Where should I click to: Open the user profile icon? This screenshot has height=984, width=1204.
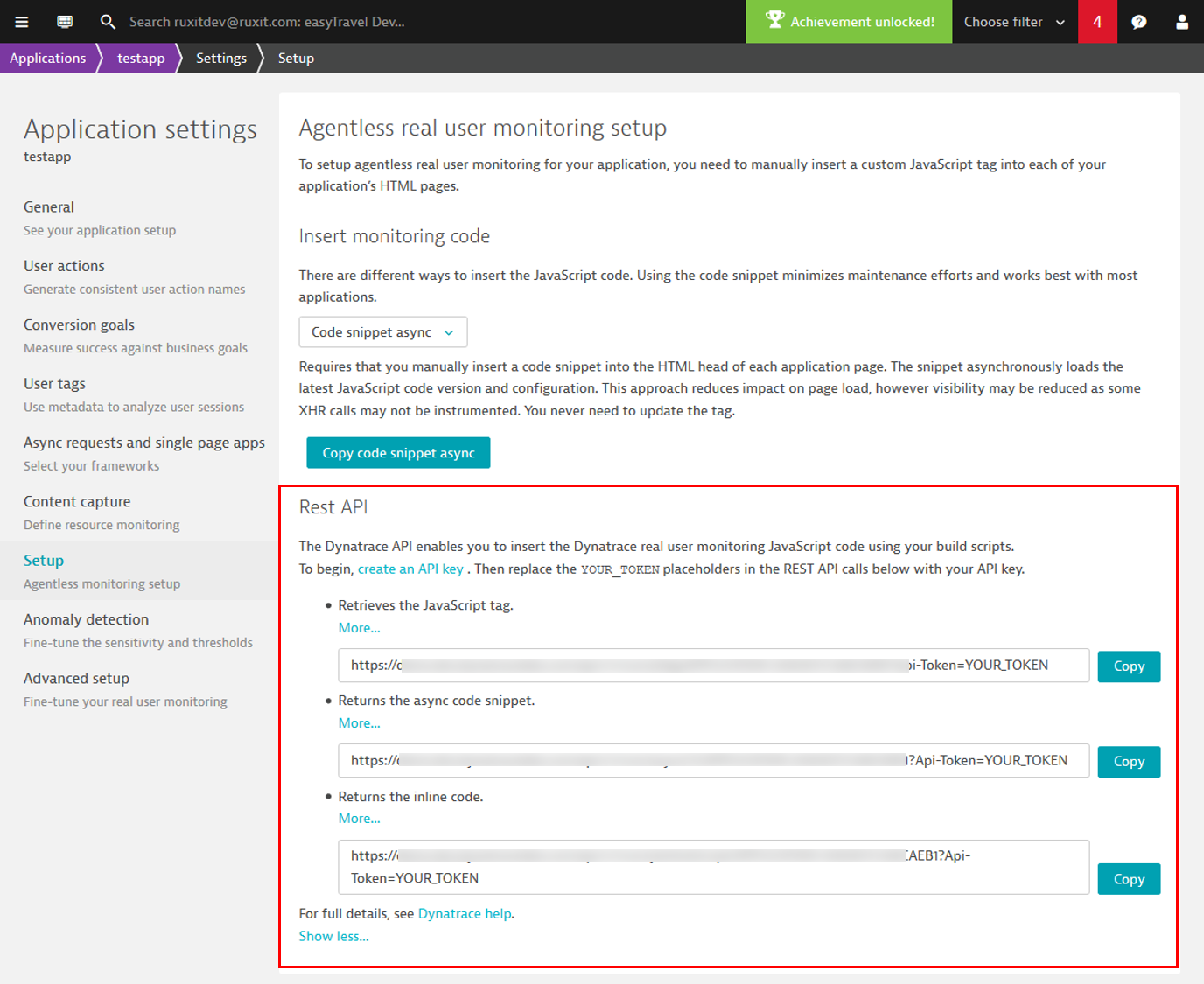[1182, 22]
